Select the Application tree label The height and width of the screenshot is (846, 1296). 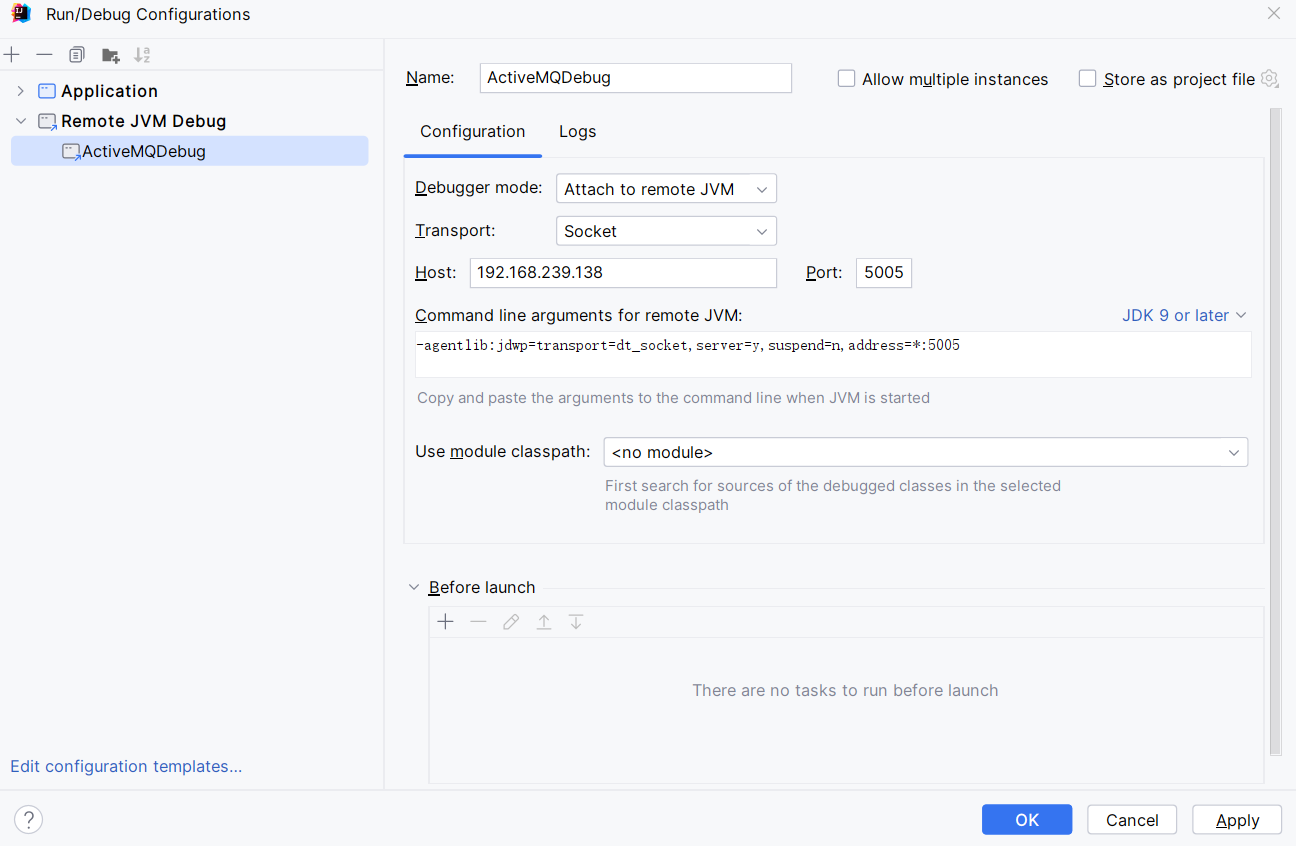coord(109,91)
